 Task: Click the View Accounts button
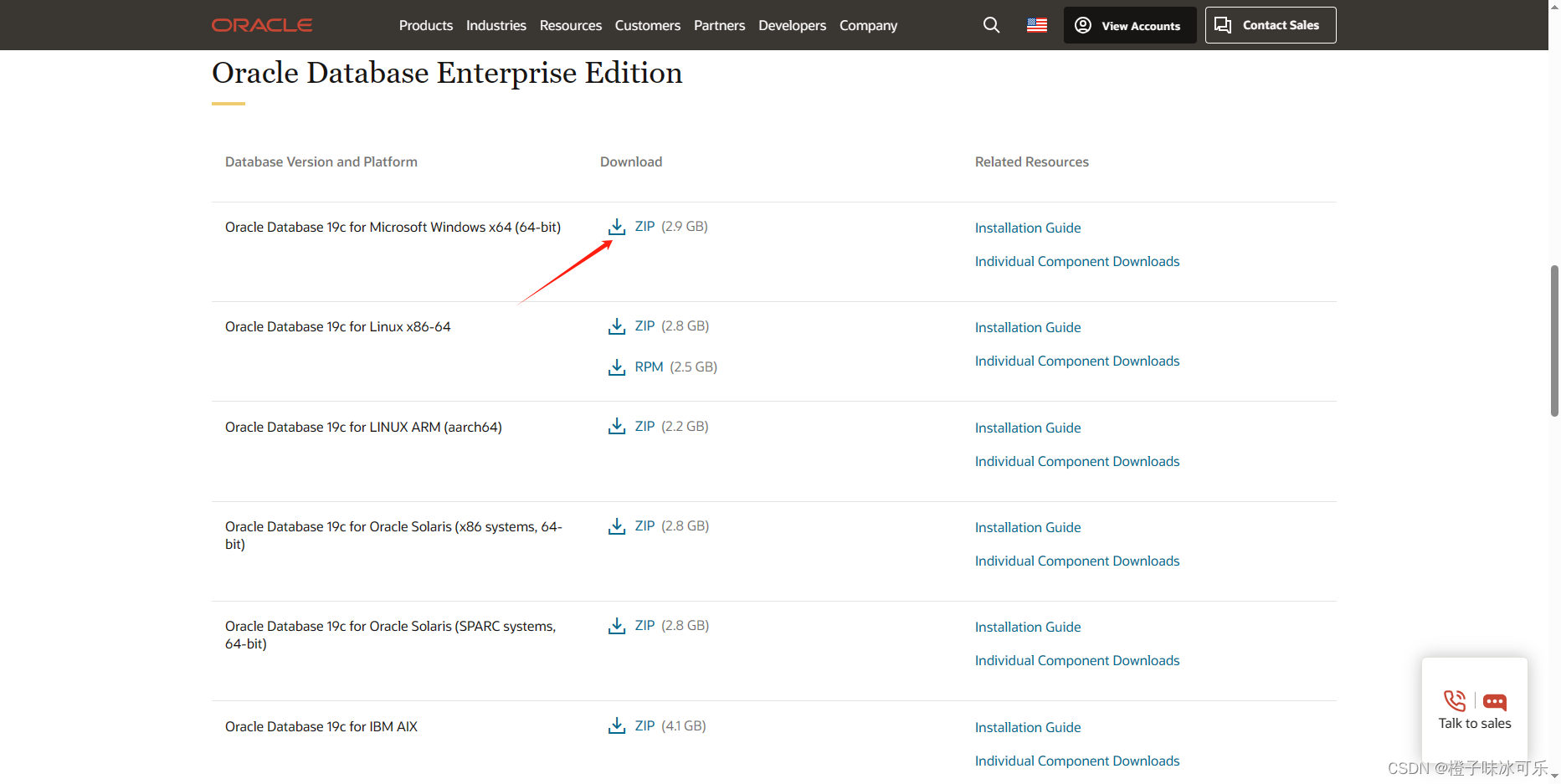tap(1130, 25)
